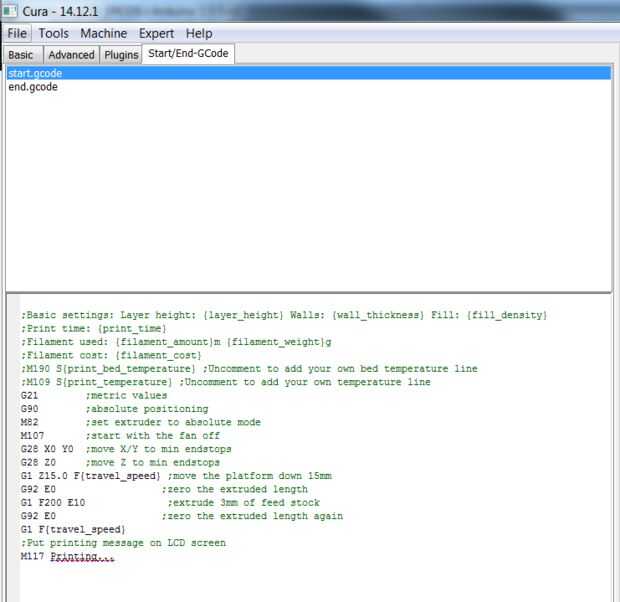Select the Start/End-GCode tab
620x602 pixels.
(x=188, y=53)
